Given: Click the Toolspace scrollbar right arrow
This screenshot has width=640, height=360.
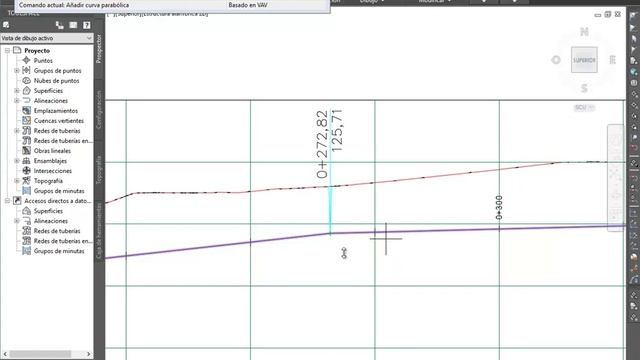Looking at the screenshot, I should tap(88, 354).
